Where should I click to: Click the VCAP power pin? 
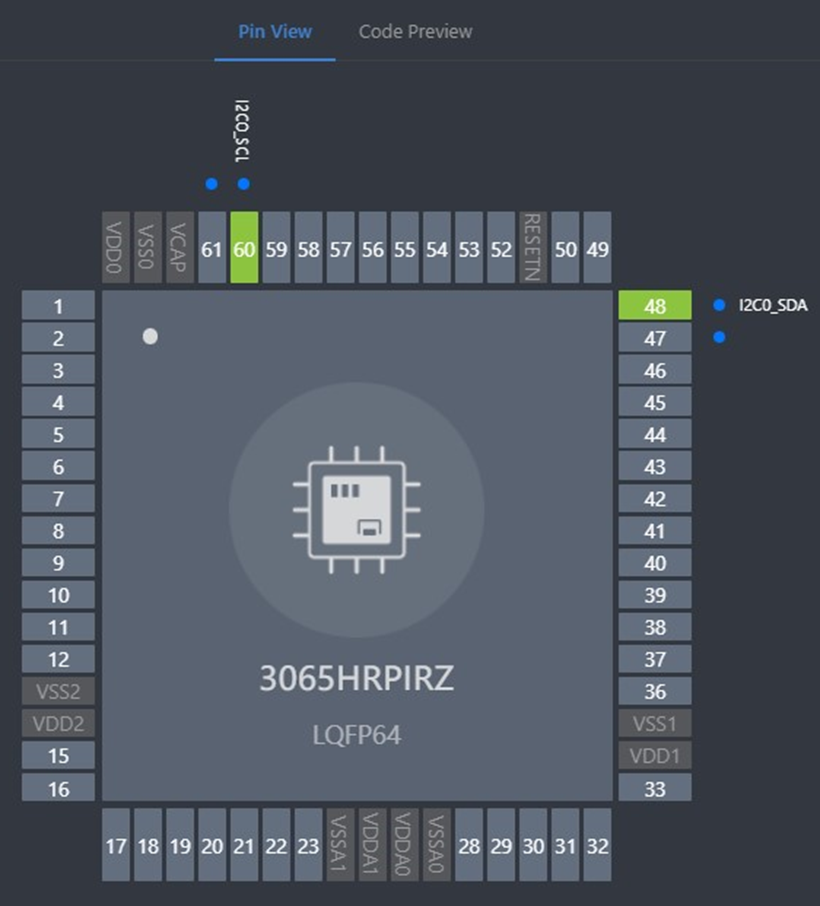179,248
